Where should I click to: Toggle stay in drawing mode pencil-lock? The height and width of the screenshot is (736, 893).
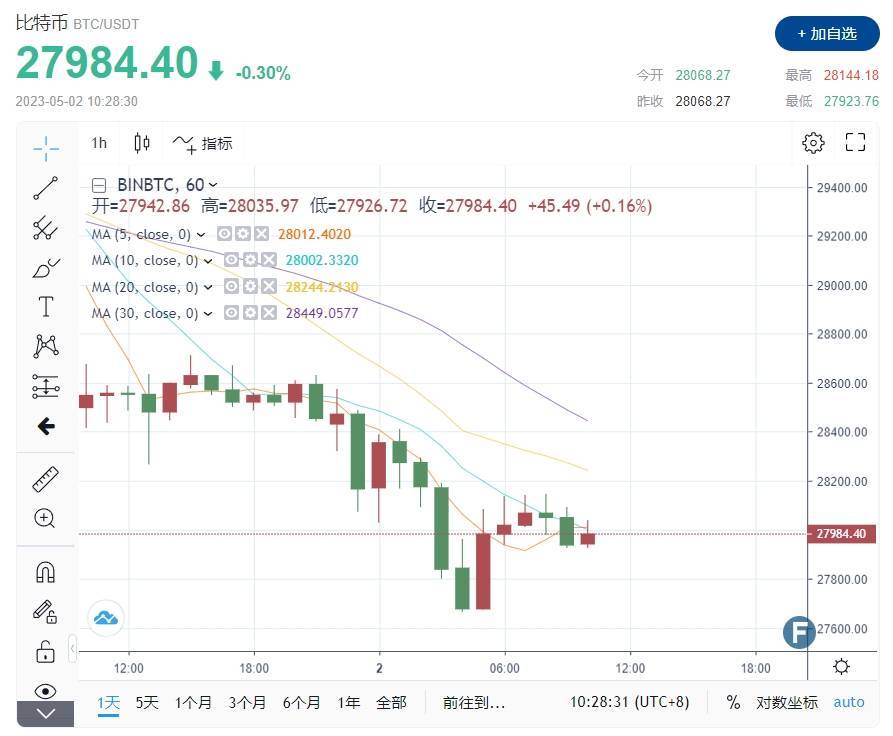pyautogui.click(x=46, y=612)
